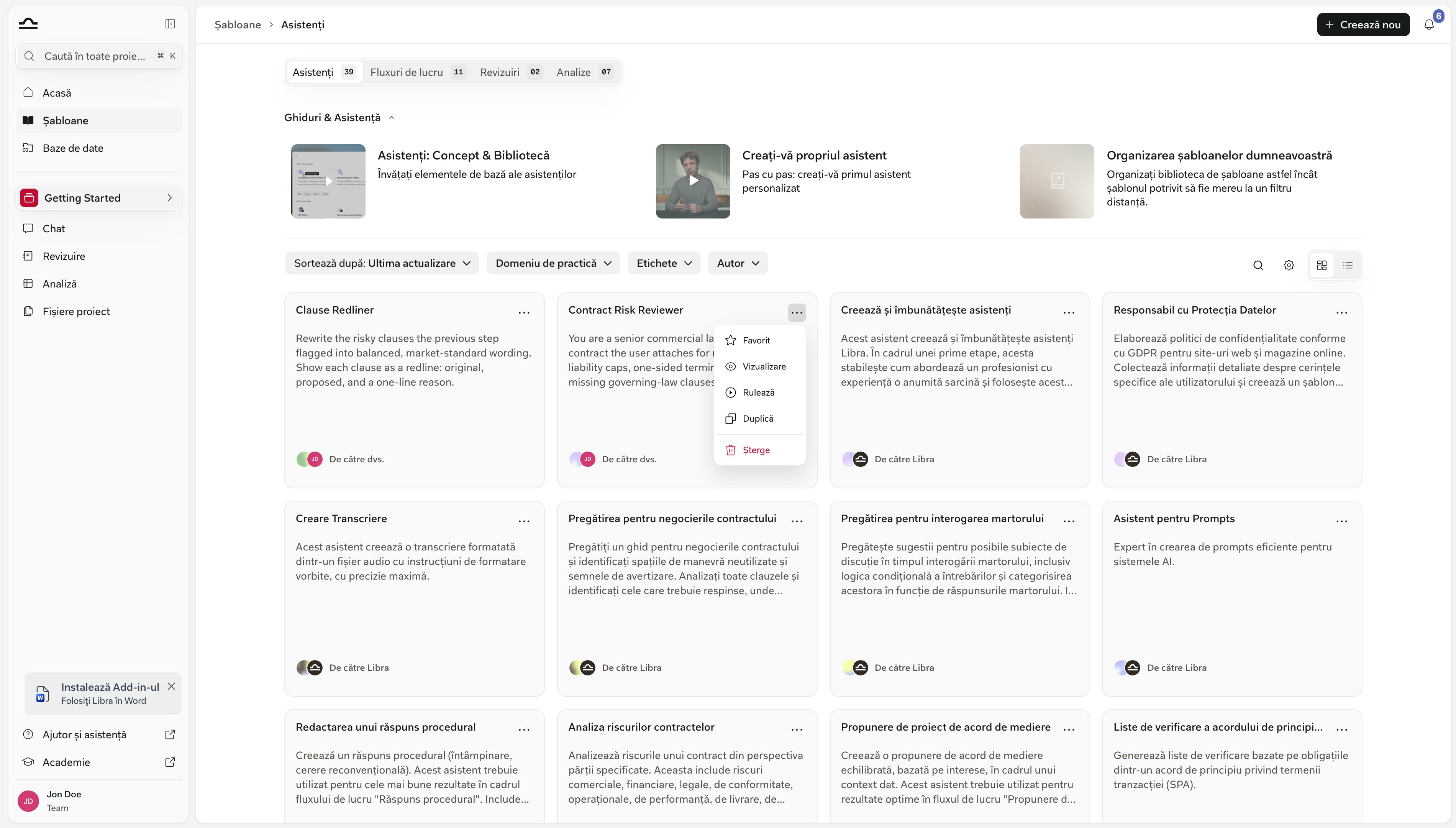Click the Creează nou button

click(1363, 25)
